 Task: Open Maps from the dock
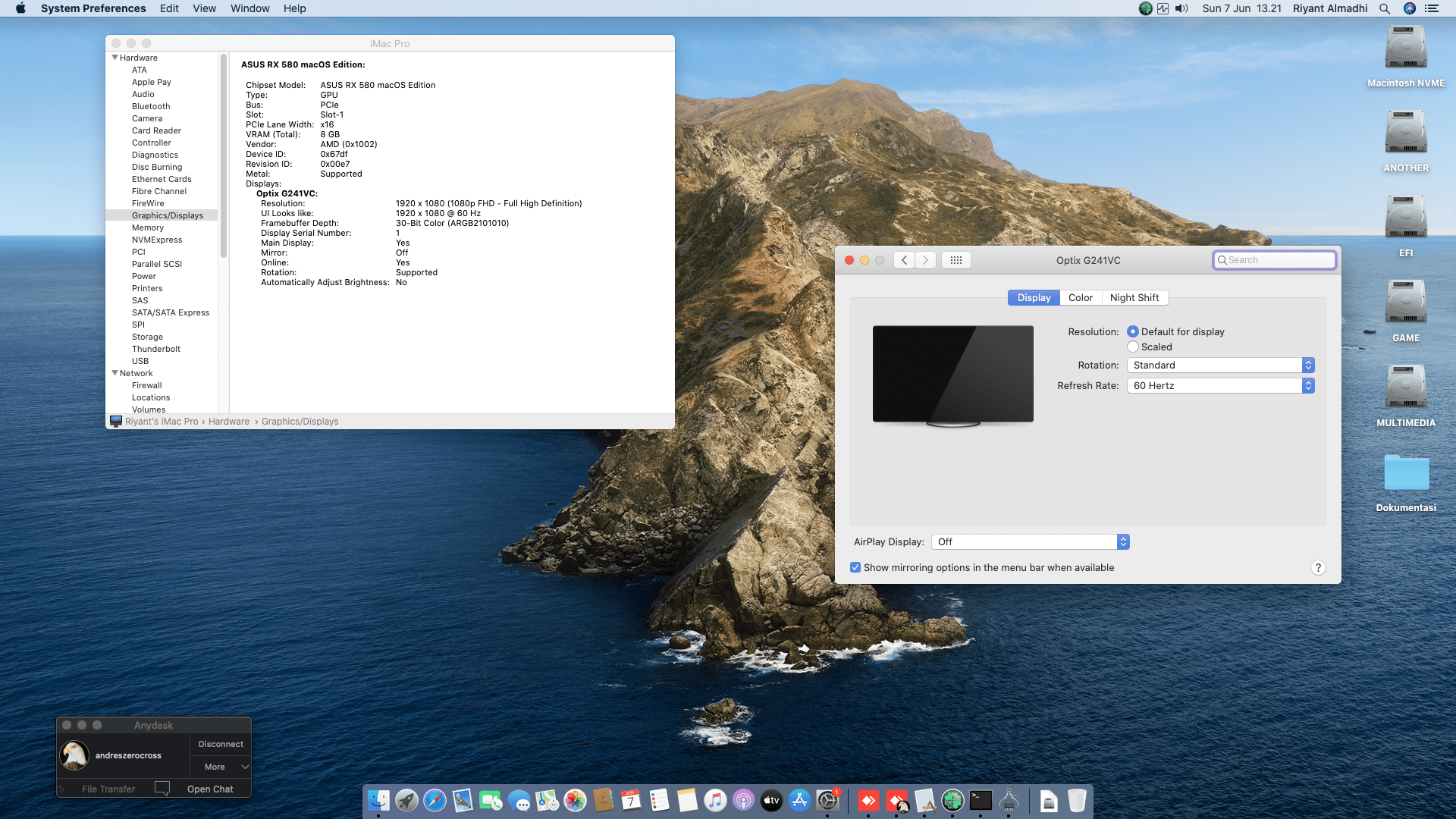(547, 800)
